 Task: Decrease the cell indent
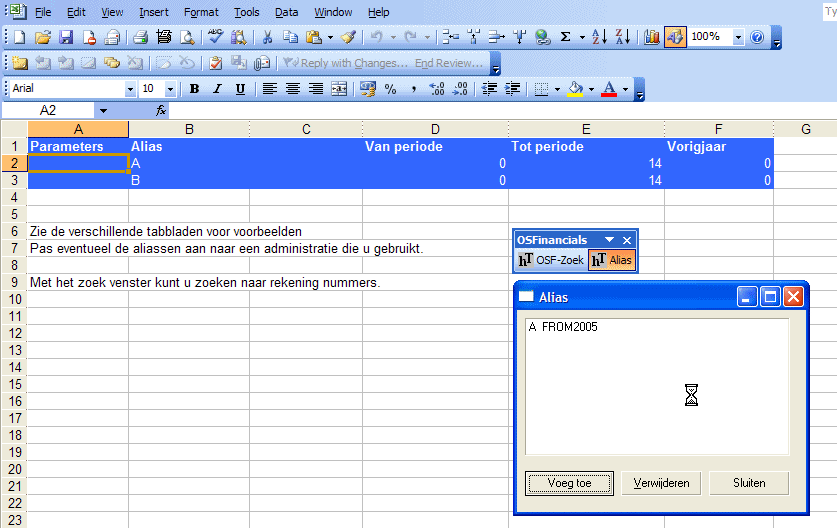pyautogui.click(x=489, y=89)
